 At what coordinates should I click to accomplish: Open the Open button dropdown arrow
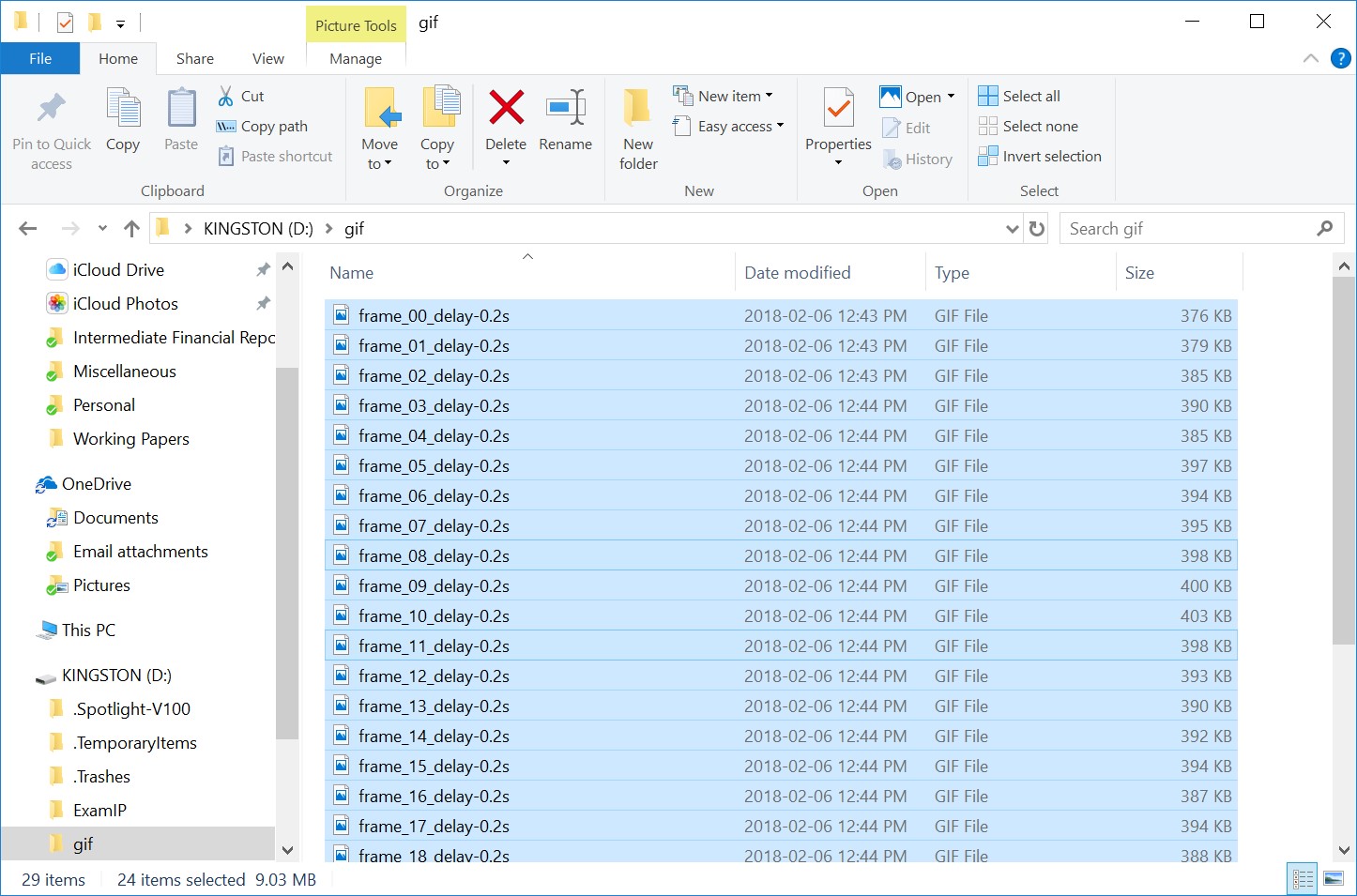[x=951, y=97]
